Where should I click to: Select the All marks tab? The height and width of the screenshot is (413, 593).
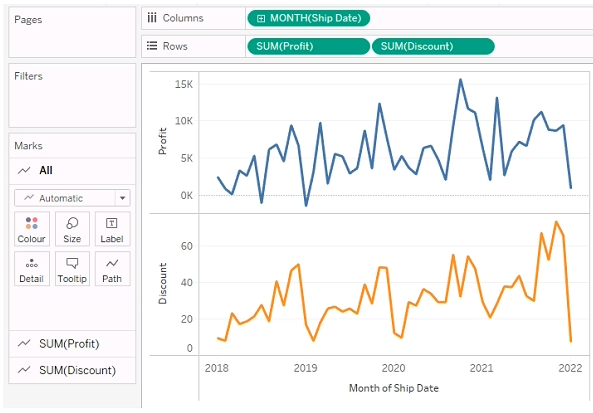(x=72, y=171)
